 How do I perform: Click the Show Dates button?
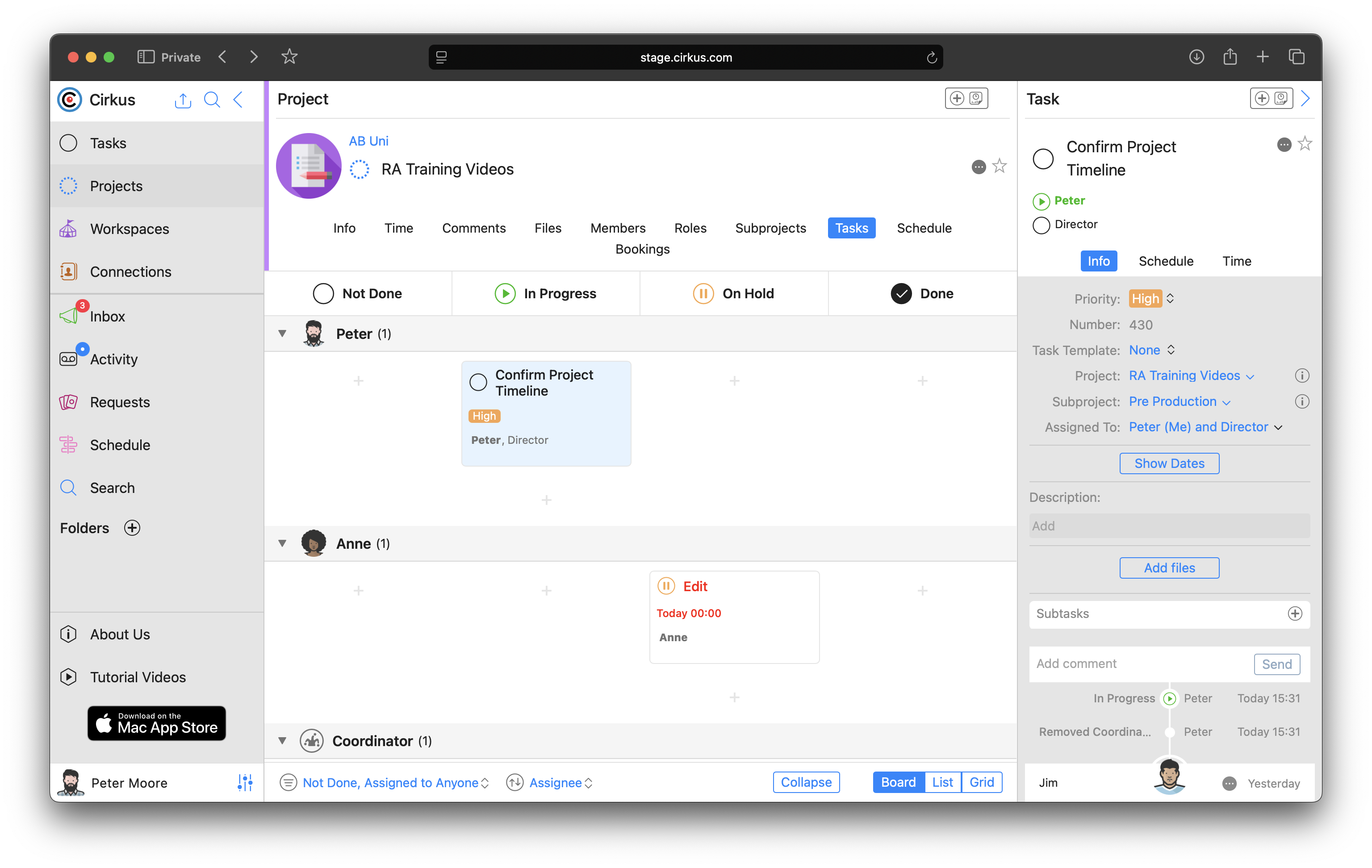(1169, 463)
